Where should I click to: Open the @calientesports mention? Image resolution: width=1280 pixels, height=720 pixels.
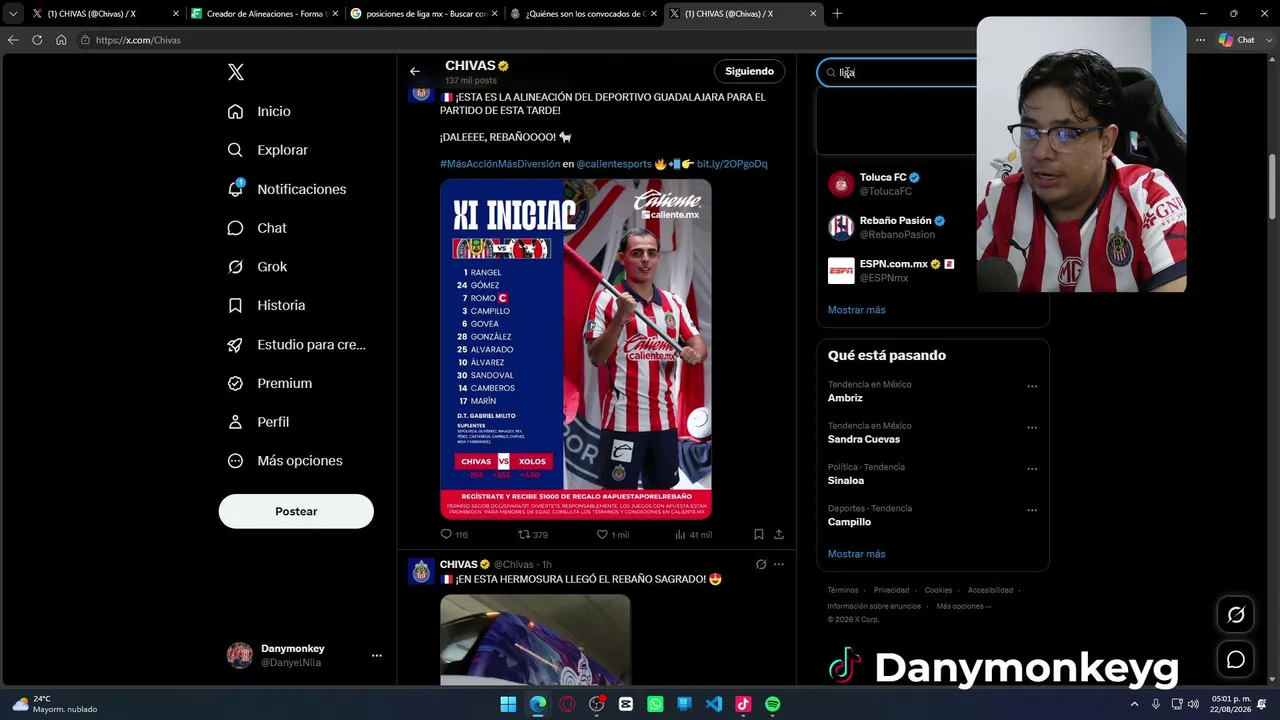coord(614,164)
